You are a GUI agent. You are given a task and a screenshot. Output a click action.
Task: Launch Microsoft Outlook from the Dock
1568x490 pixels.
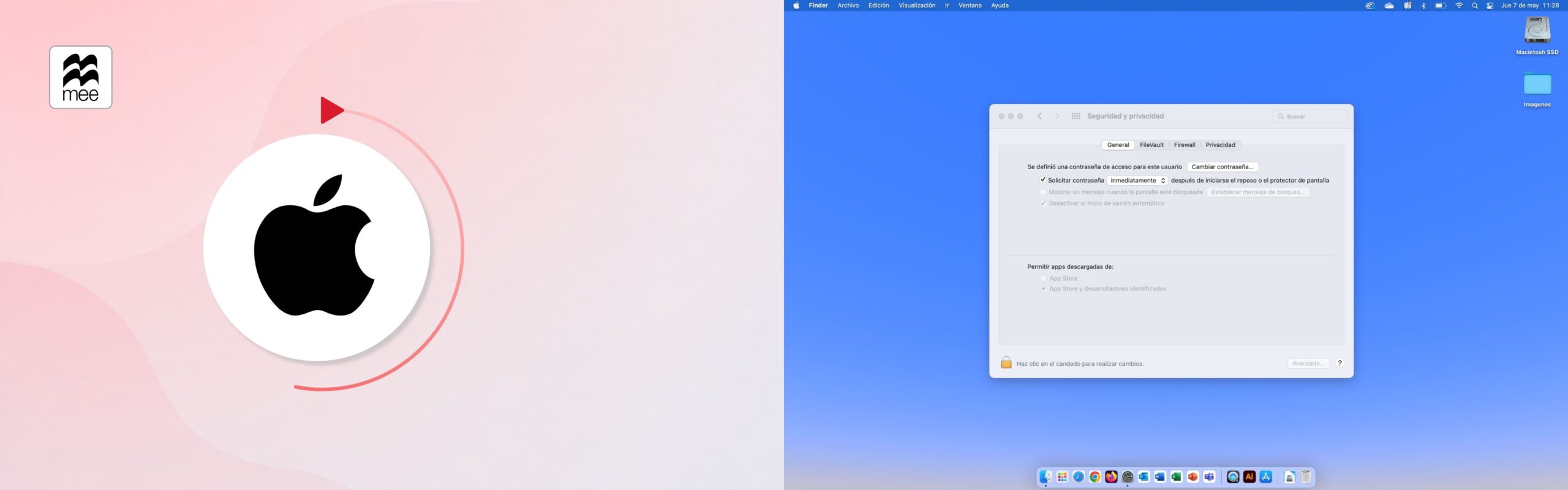[1144, 477]
